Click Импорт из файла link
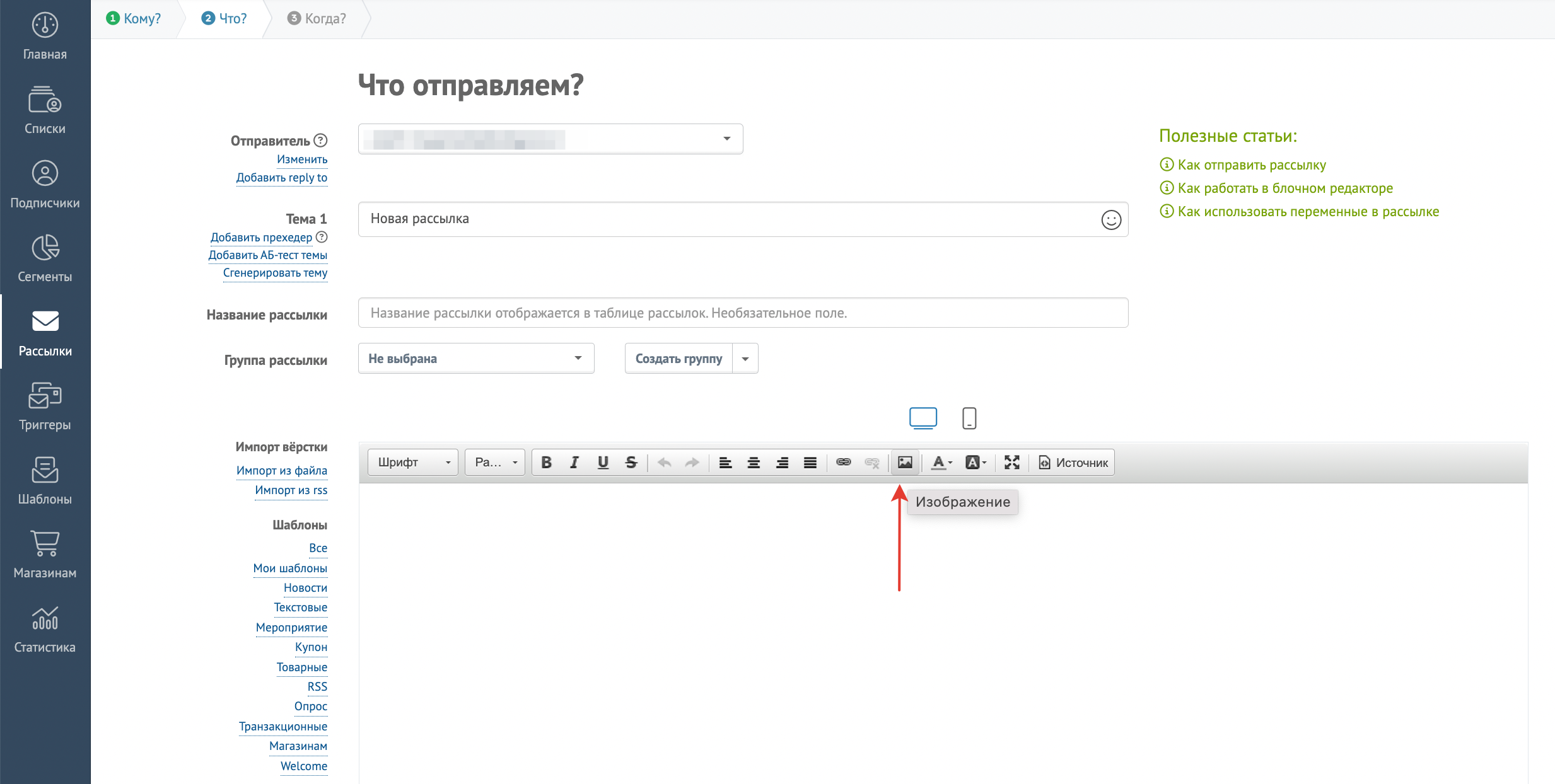The width and height of the screenshot is (1555, 784). tap(282, 471)
